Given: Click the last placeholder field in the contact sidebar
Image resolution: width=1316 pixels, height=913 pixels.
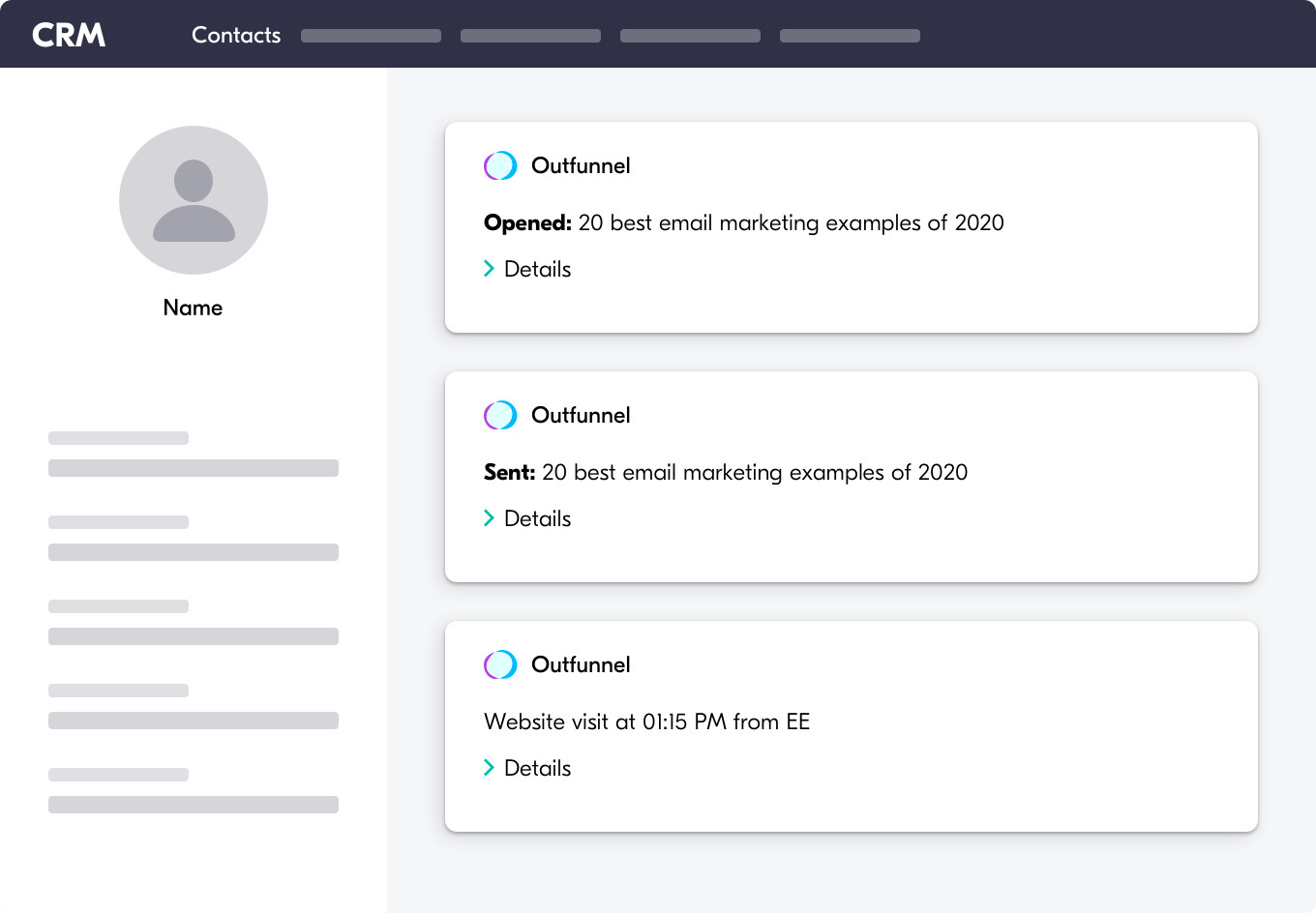Looking at the screenshot, I should 194,805.
